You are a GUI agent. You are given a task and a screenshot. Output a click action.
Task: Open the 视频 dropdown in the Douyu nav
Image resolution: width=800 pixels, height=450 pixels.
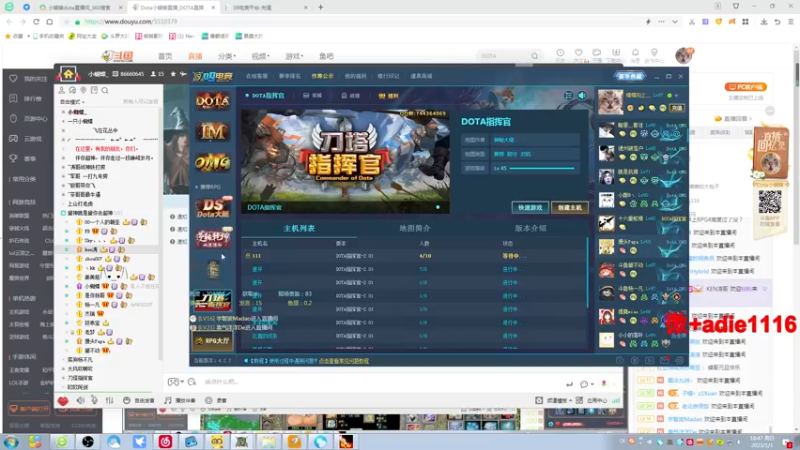(260, 56)
